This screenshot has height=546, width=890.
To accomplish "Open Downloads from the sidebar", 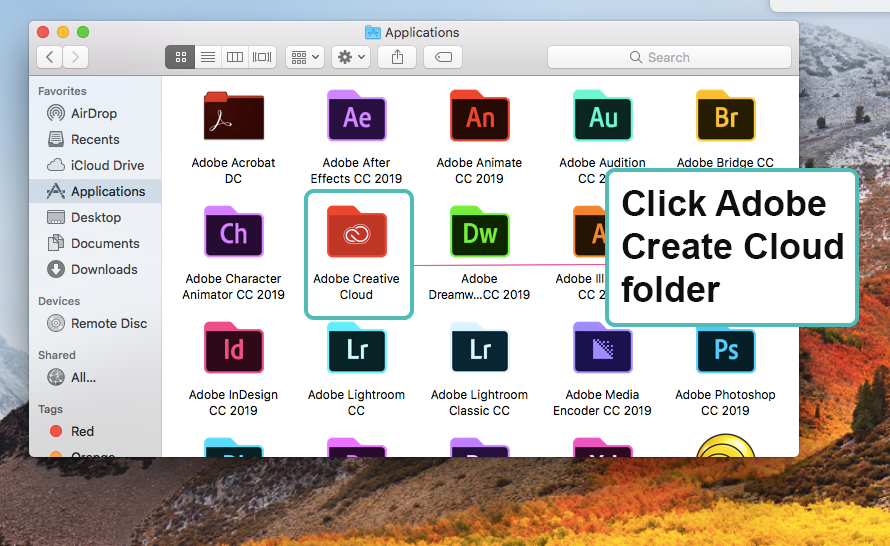I will pos(95,270).
